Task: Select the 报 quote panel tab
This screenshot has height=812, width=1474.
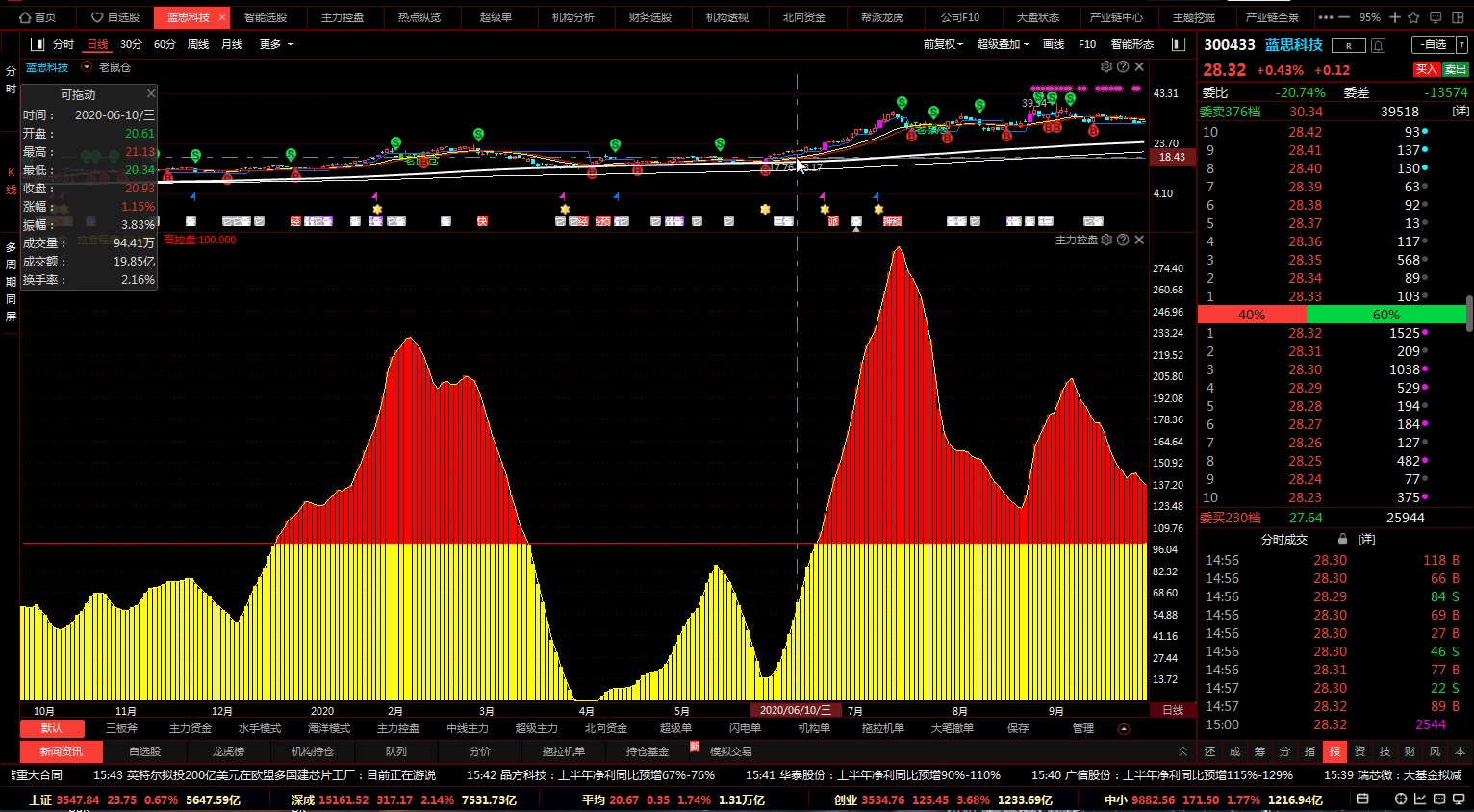Action: 1334,751
